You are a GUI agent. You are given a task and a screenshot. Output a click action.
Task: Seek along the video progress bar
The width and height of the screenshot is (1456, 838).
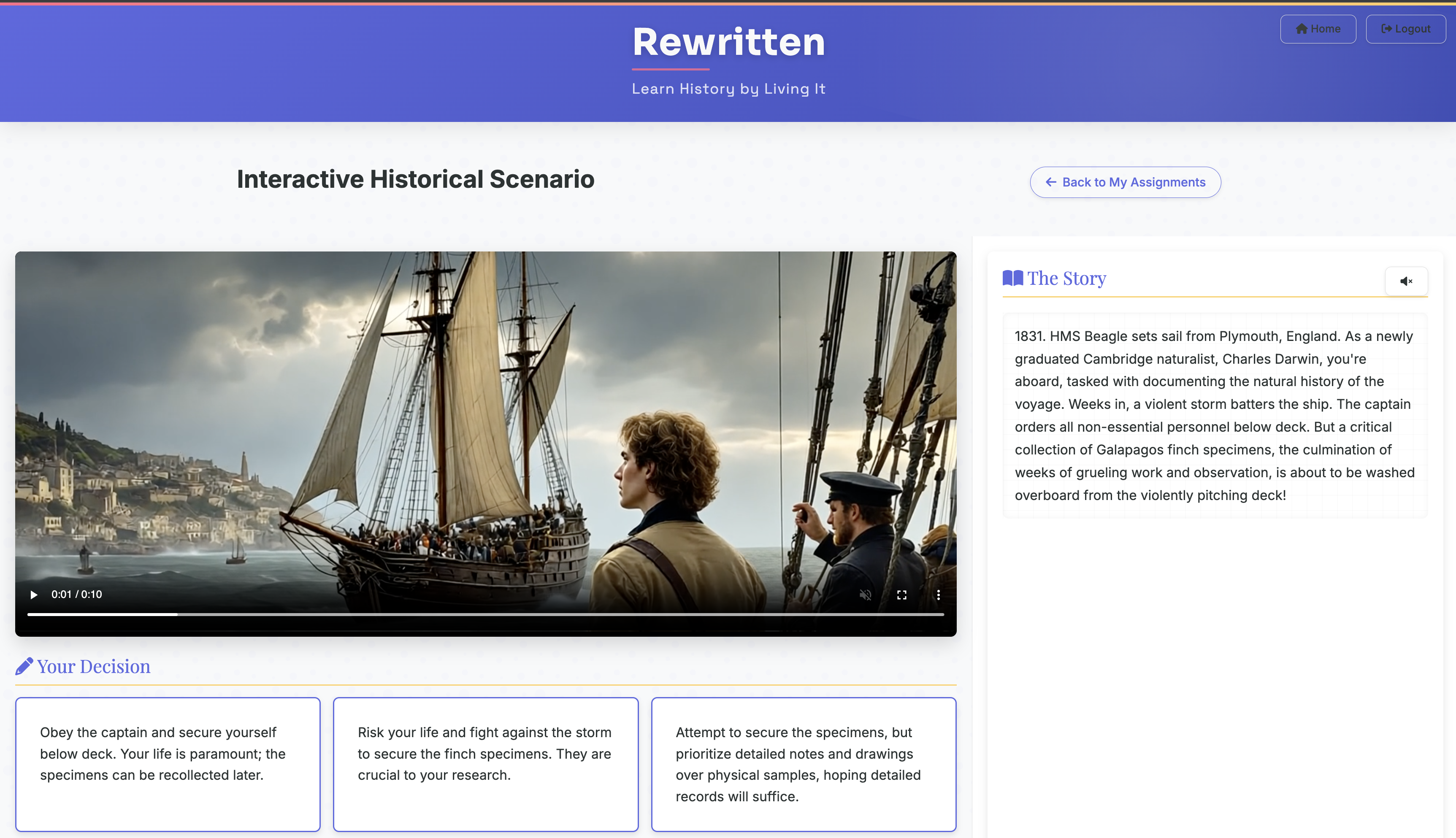coord(485,614)
